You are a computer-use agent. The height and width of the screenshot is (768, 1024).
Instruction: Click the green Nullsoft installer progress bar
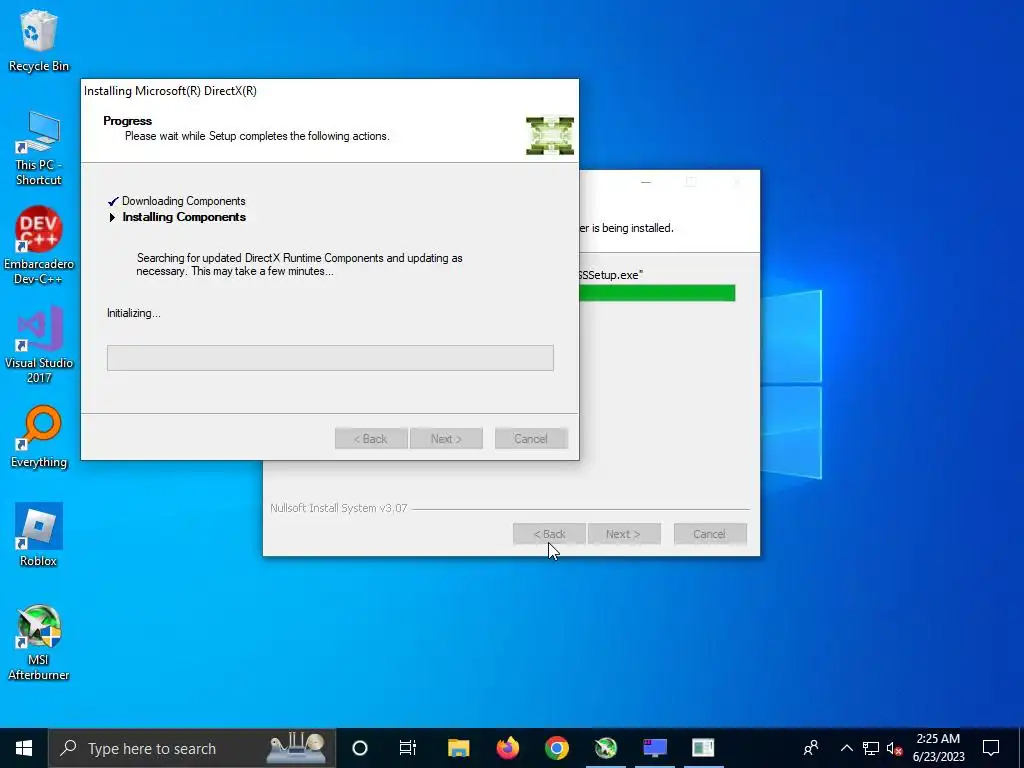tap(657, 293)
